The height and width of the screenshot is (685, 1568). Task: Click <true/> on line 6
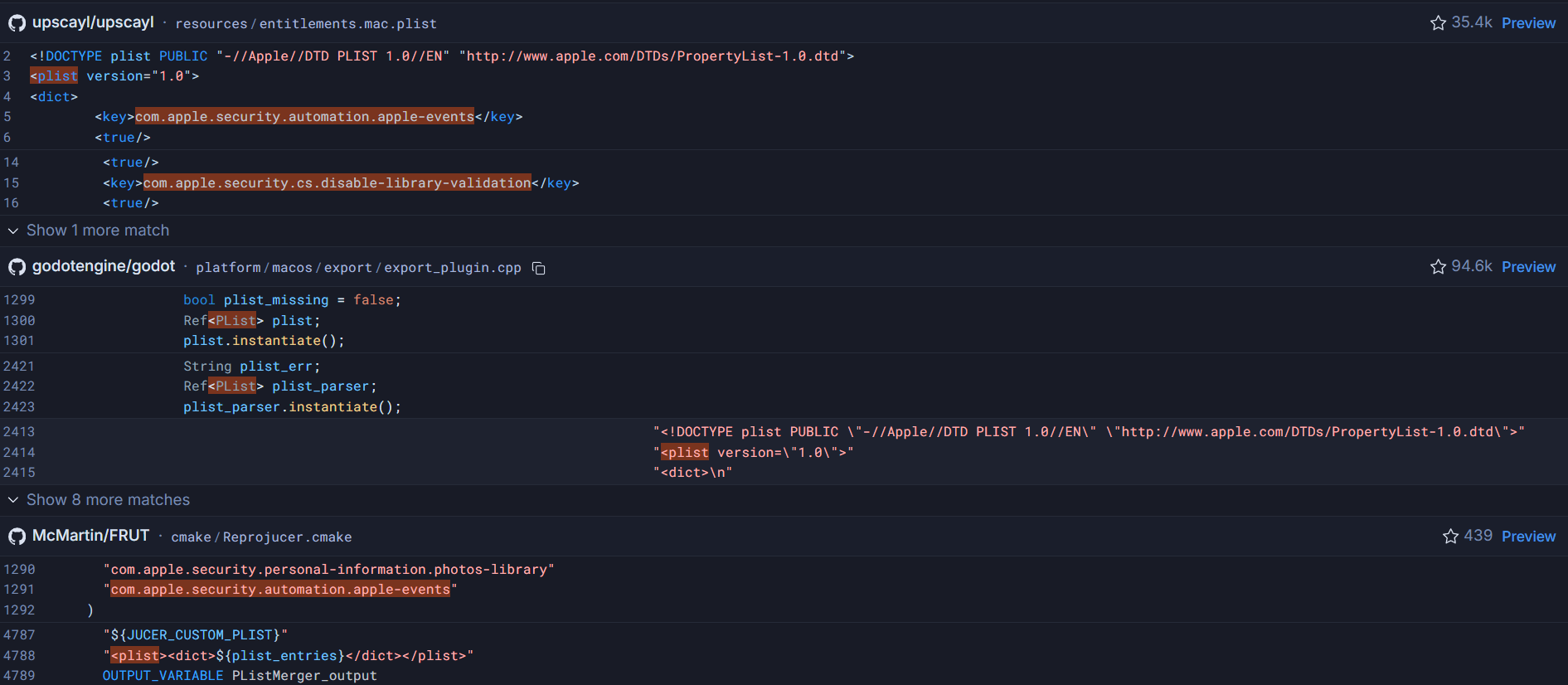pos(123,138)
